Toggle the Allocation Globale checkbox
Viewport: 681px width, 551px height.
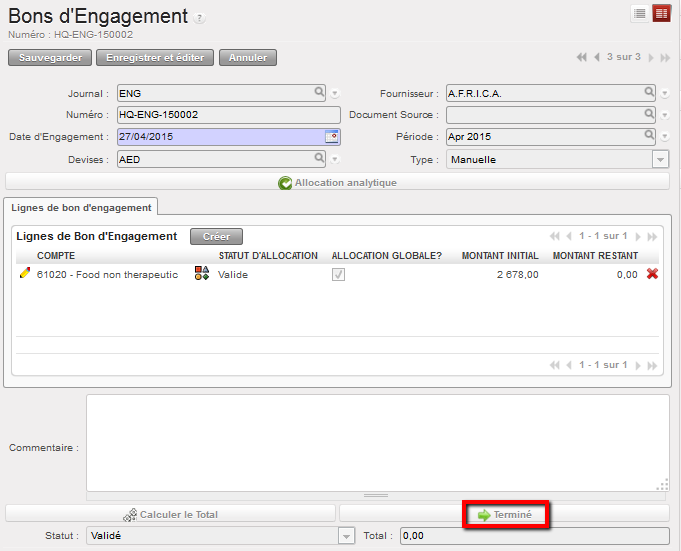click(x=339, y=274)
